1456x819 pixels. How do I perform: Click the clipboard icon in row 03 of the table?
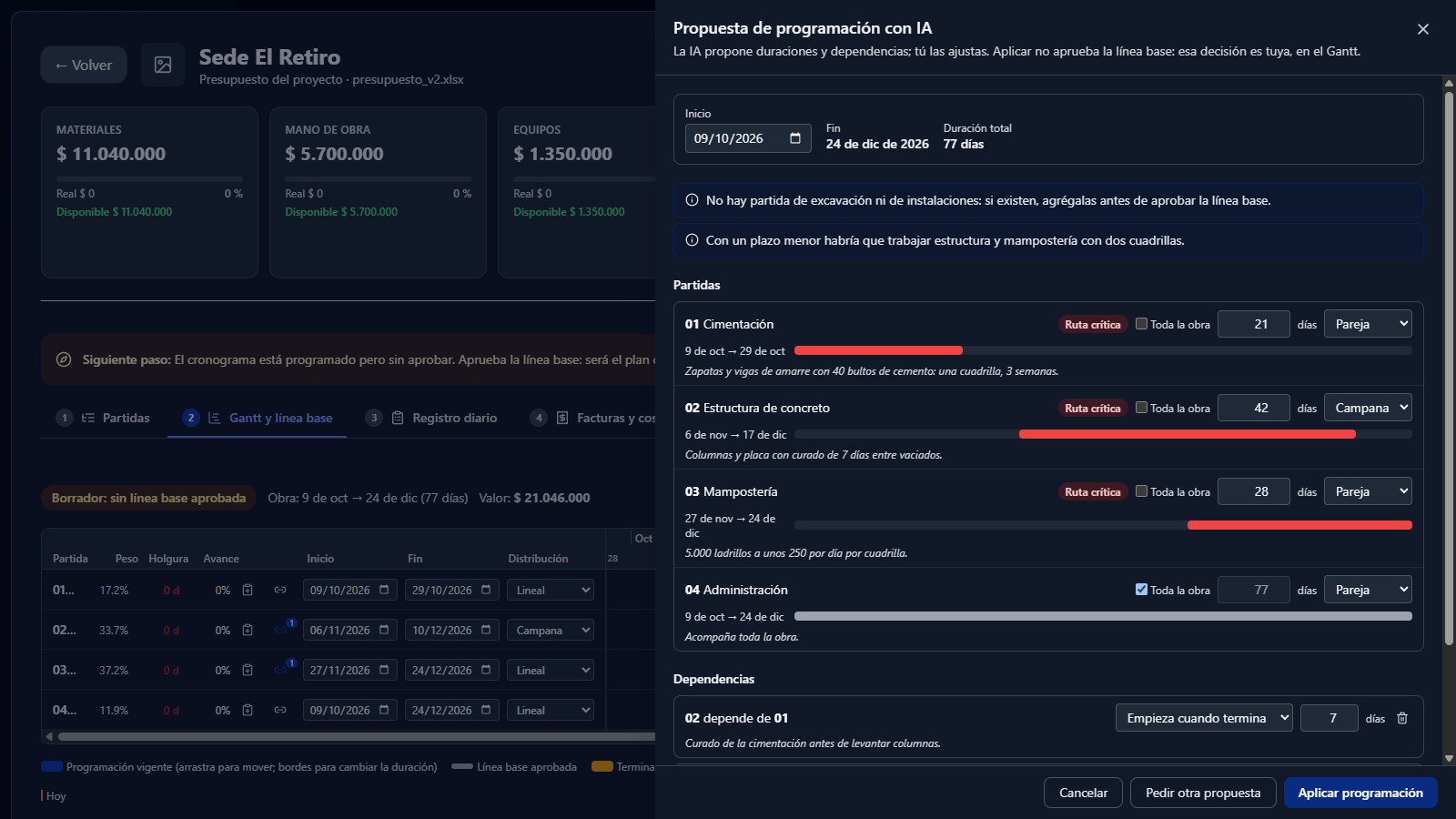click(248, 670)
